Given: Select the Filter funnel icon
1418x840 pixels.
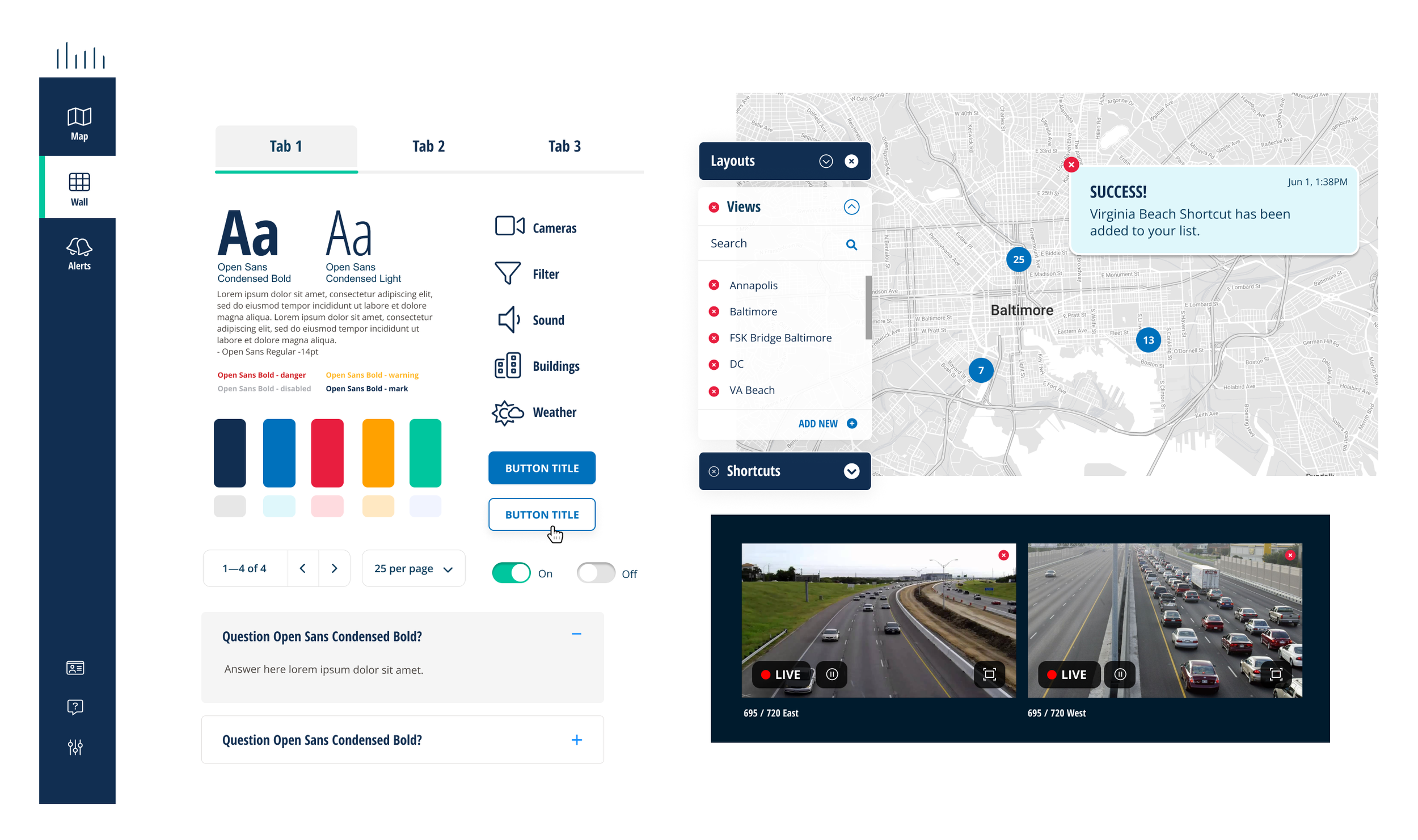Looking at the screenshot, I should (507, 273).
